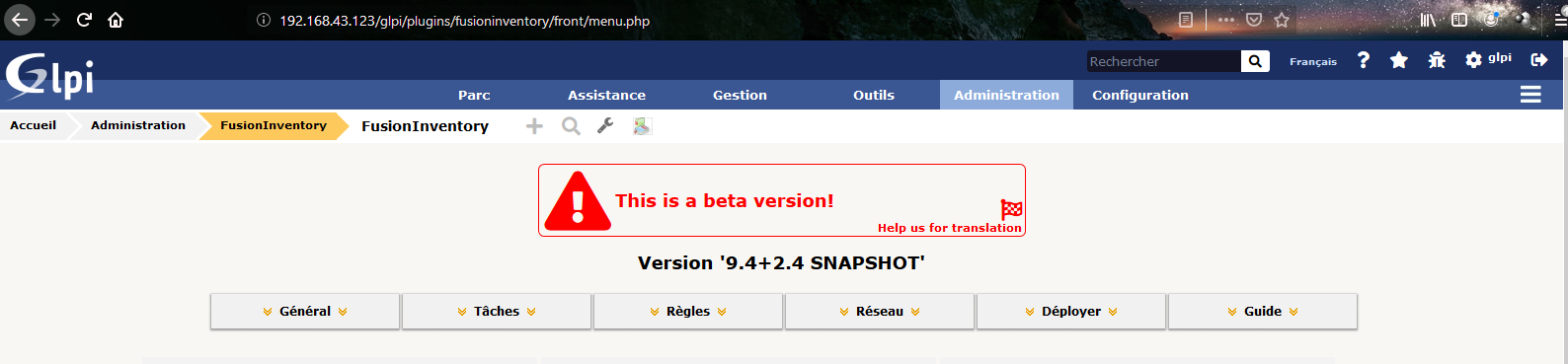Screen dimensions: 1568x364
Task: Click the red warning triangle icon
Action: (578, 201)
